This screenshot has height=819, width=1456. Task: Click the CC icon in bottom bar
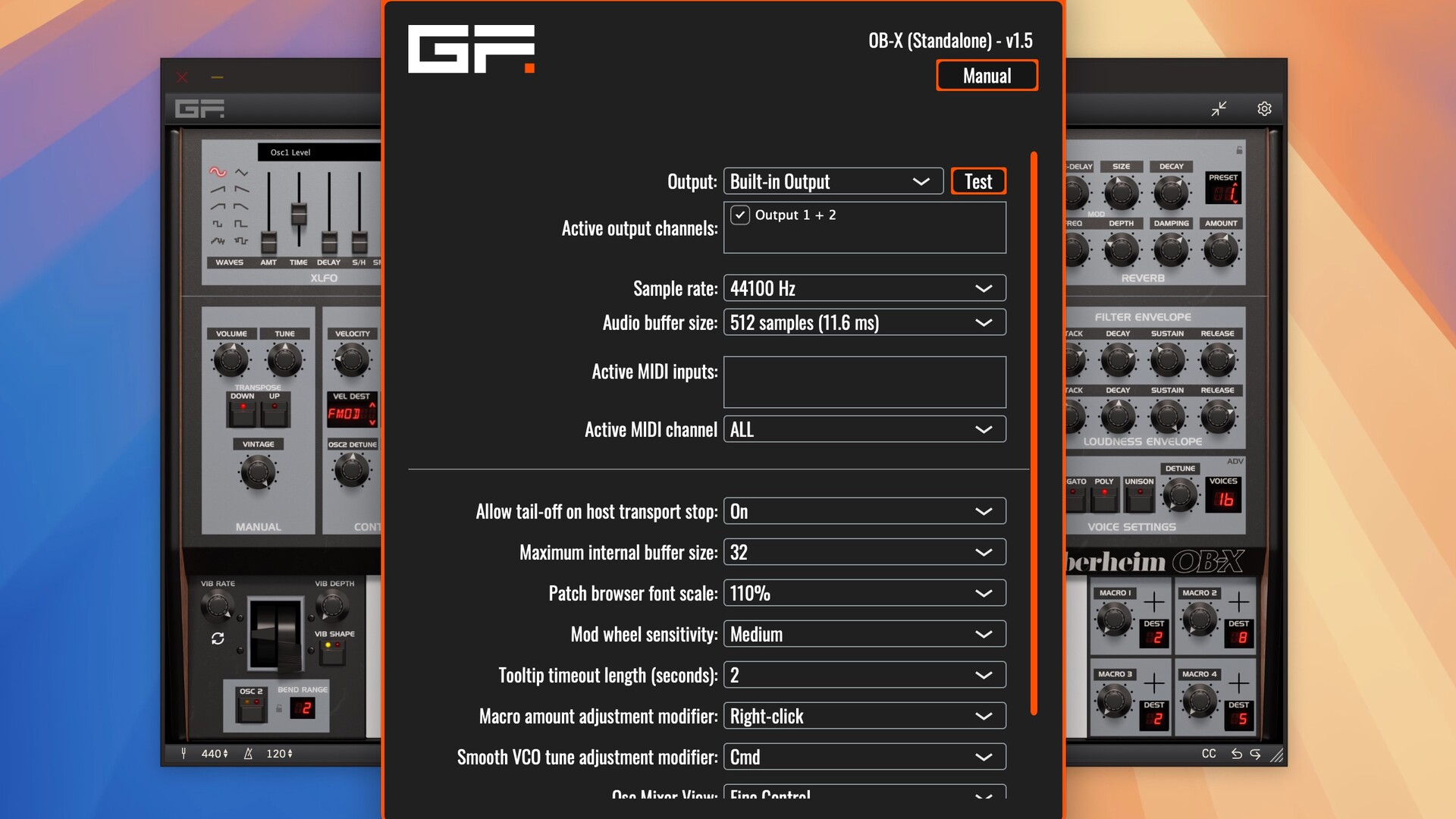pyautogui.click(x=1209, y=753)
